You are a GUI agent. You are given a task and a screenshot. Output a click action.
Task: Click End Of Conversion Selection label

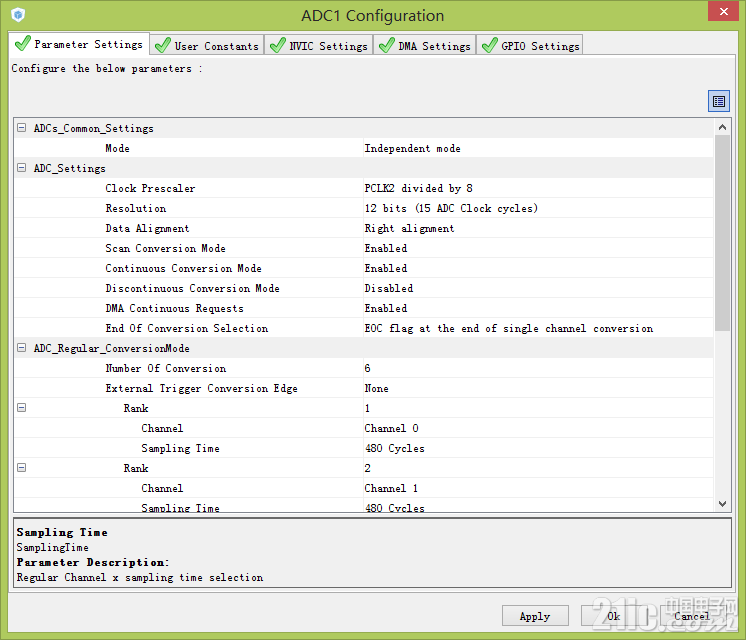186,328
